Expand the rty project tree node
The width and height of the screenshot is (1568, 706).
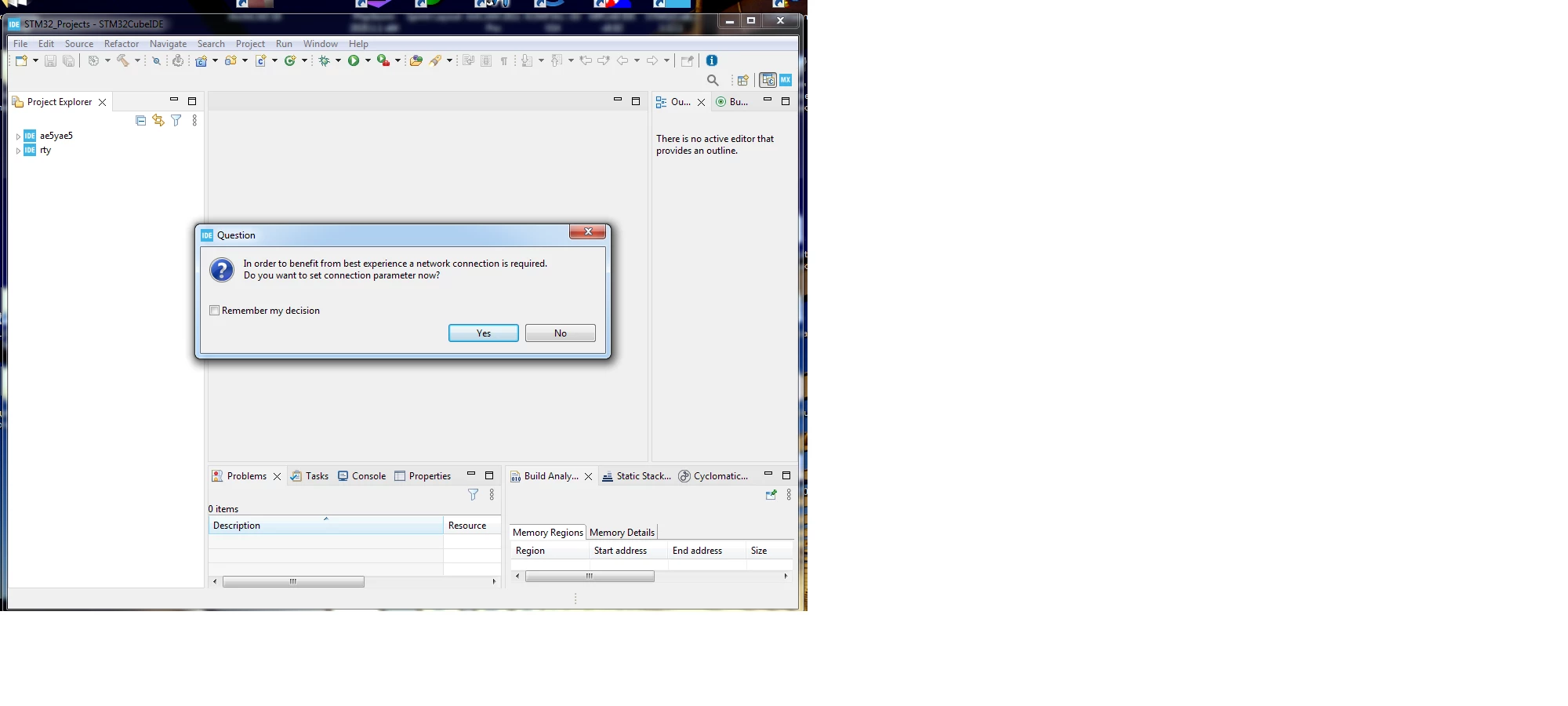coord(18,151)
